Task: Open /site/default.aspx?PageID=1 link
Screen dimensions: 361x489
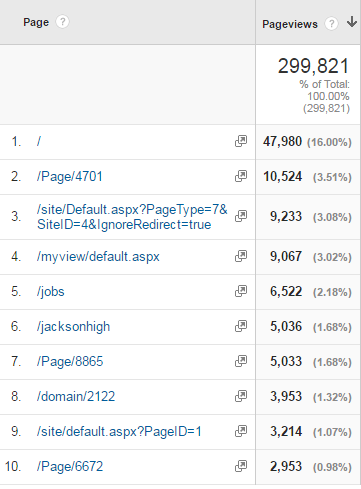Action: (119, 432)
